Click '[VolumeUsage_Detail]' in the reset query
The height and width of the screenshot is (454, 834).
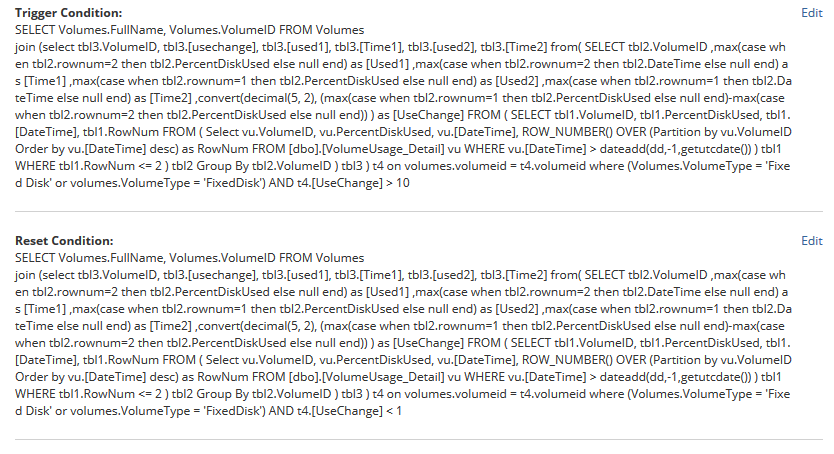[383, 377]
